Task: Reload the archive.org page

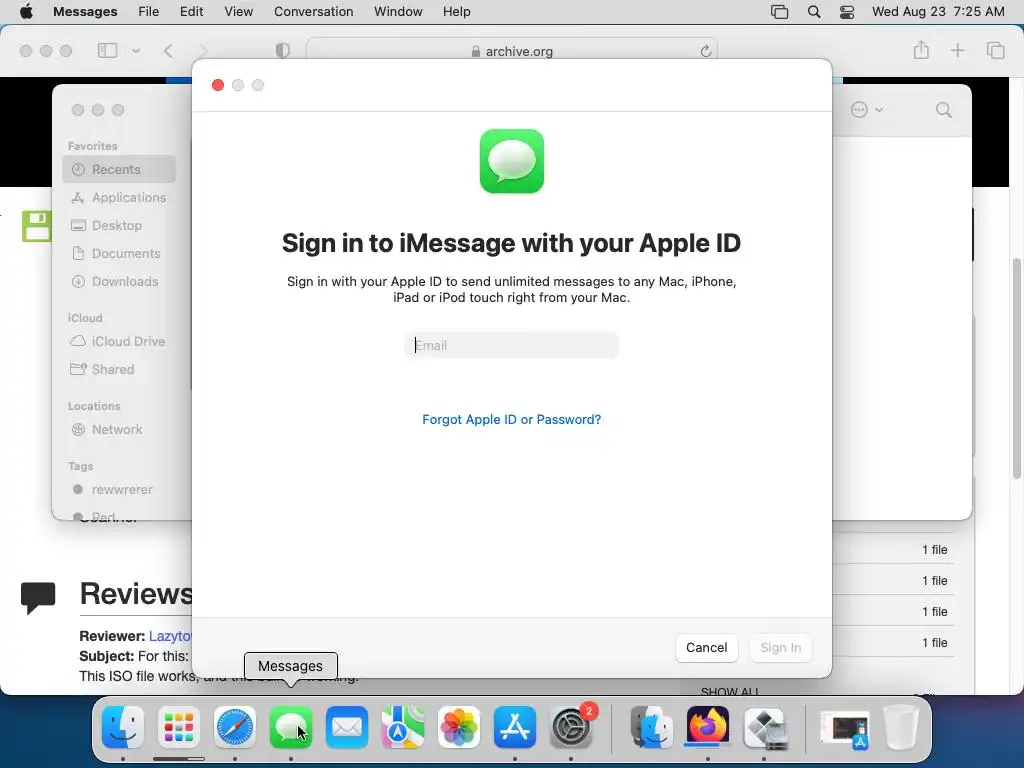Action: point(705,51)
